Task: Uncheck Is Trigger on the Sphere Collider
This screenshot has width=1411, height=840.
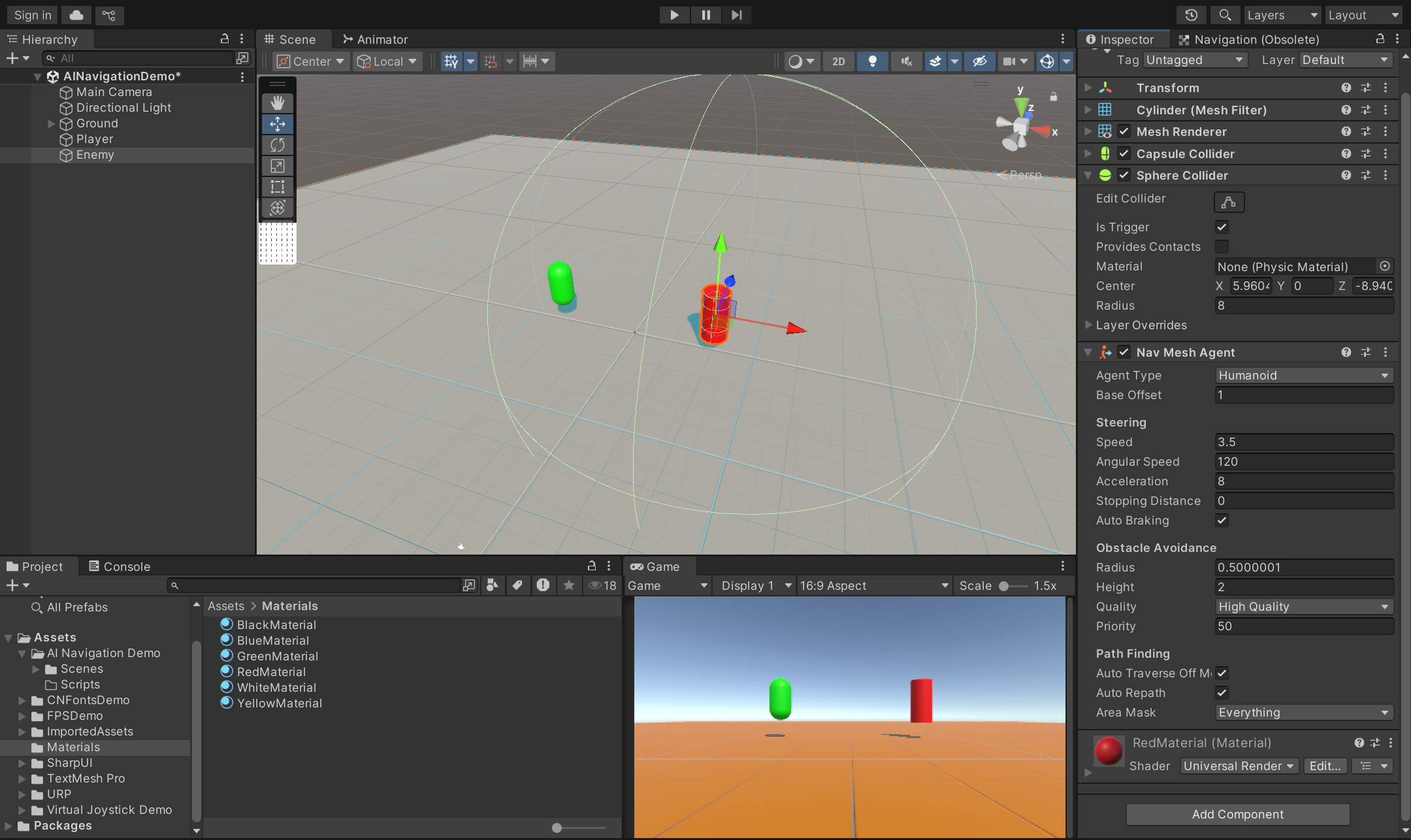Action: tap(1222, 227)
